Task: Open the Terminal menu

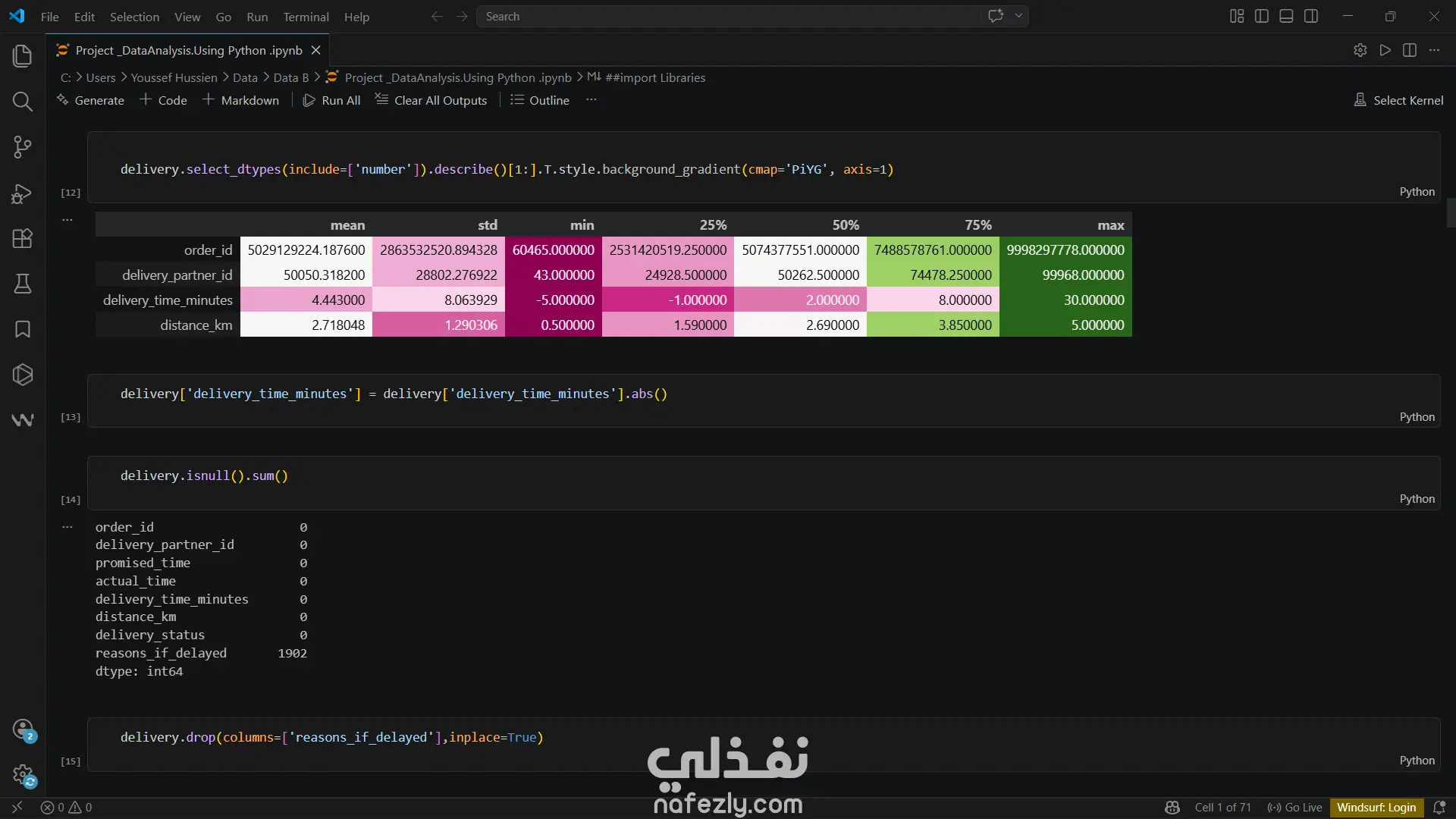Action: point(306,17)
